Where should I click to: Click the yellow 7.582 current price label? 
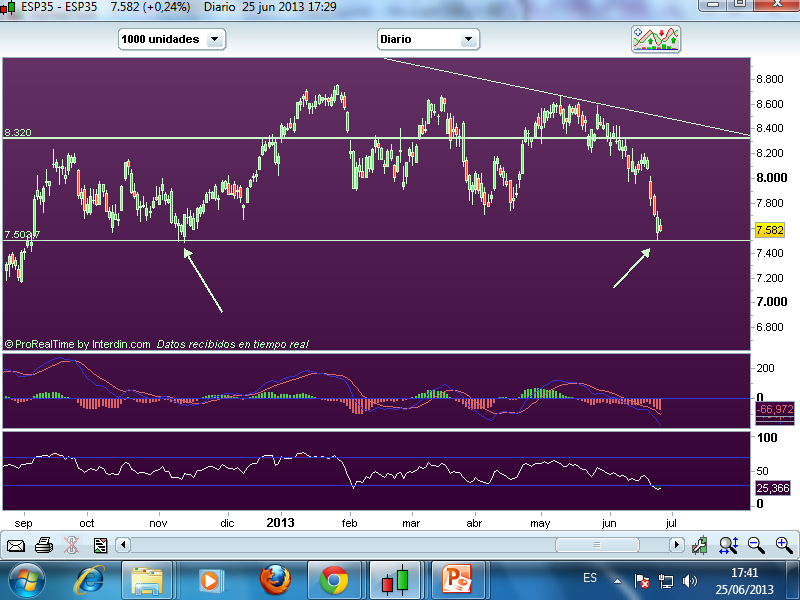769,230
